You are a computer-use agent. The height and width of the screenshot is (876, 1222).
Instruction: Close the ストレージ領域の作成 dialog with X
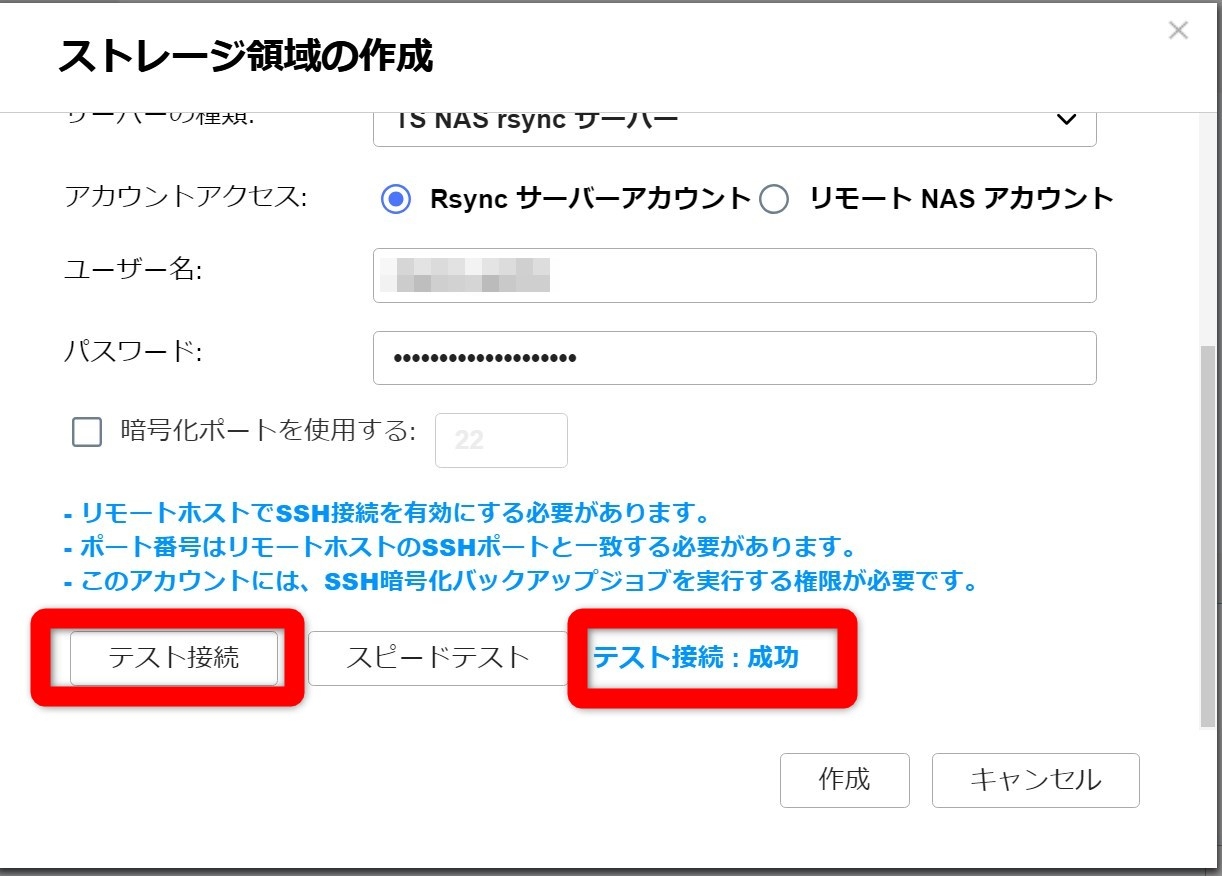coord(1178,31)
